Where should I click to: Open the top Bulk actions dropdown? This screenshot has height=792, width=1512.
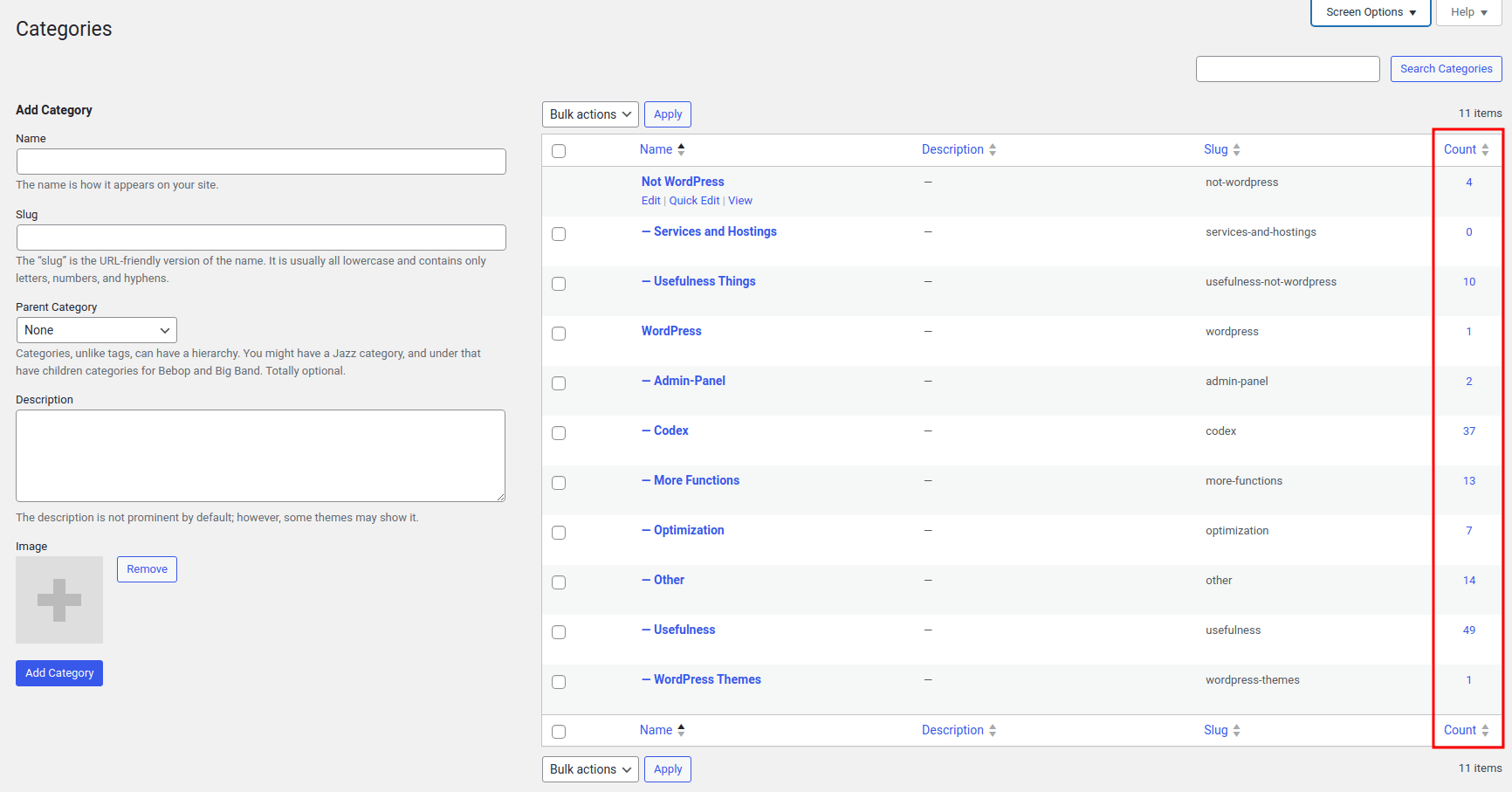(590, 114)
